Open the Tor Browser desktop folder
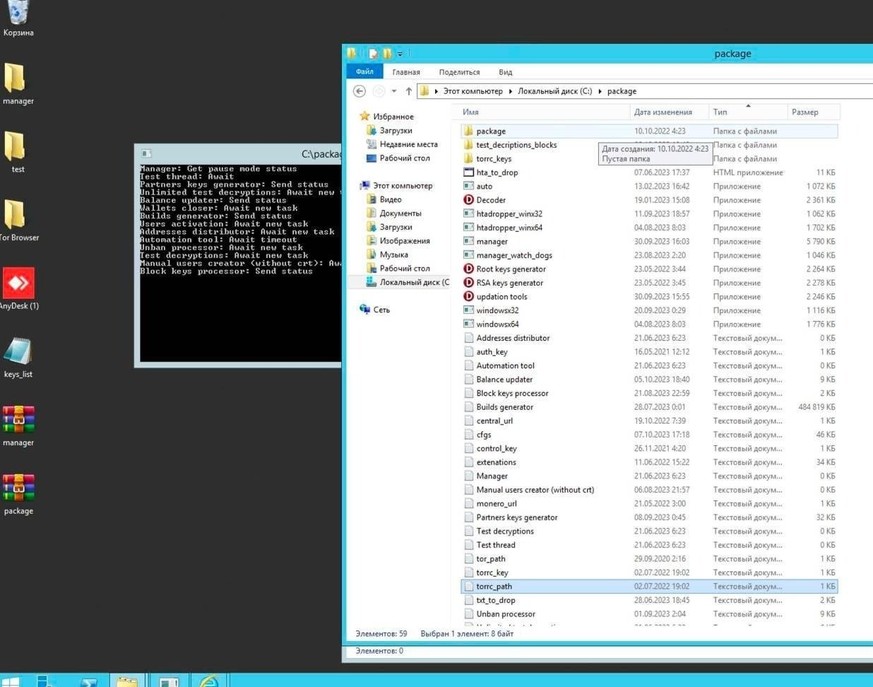This screenshot has height=687, width=873. point(16,215)
